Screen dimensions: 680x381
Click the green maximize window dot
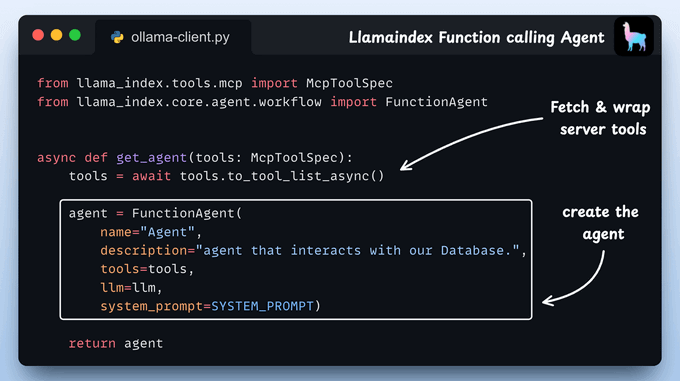point(75,35)
